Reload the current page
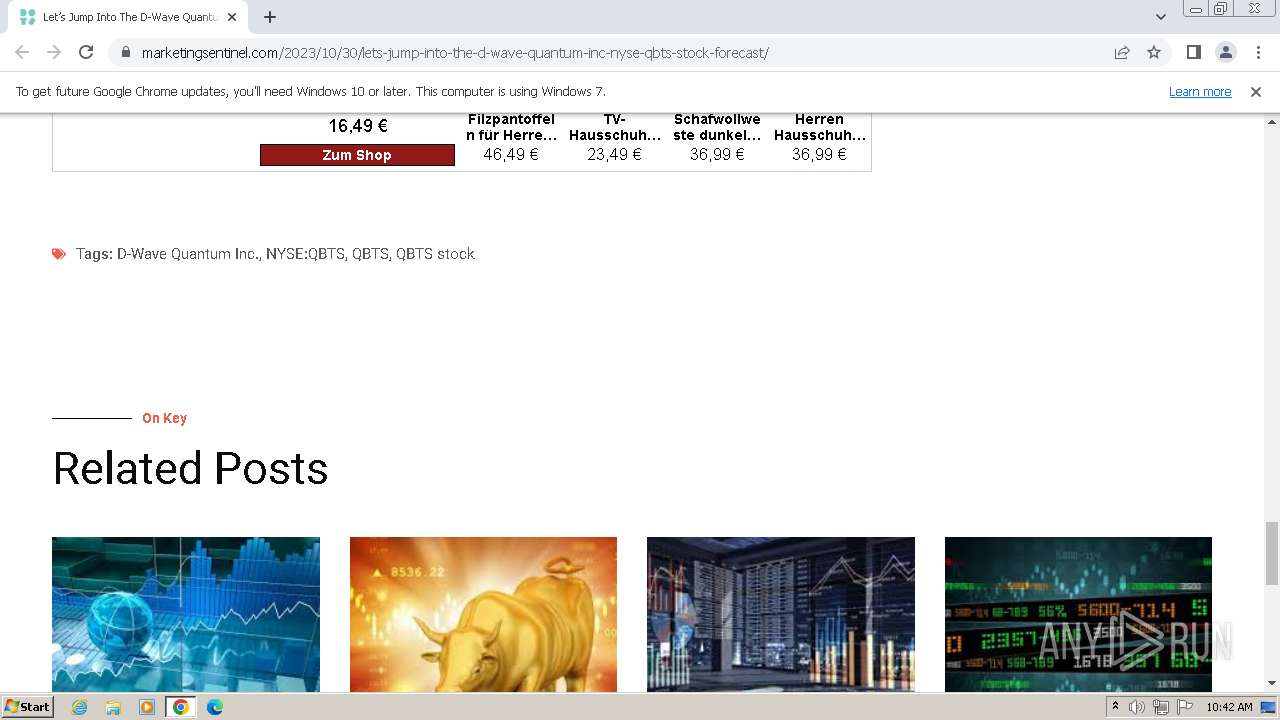The width and height of the screenshot is (1280, 720). [x=86, y=52]
